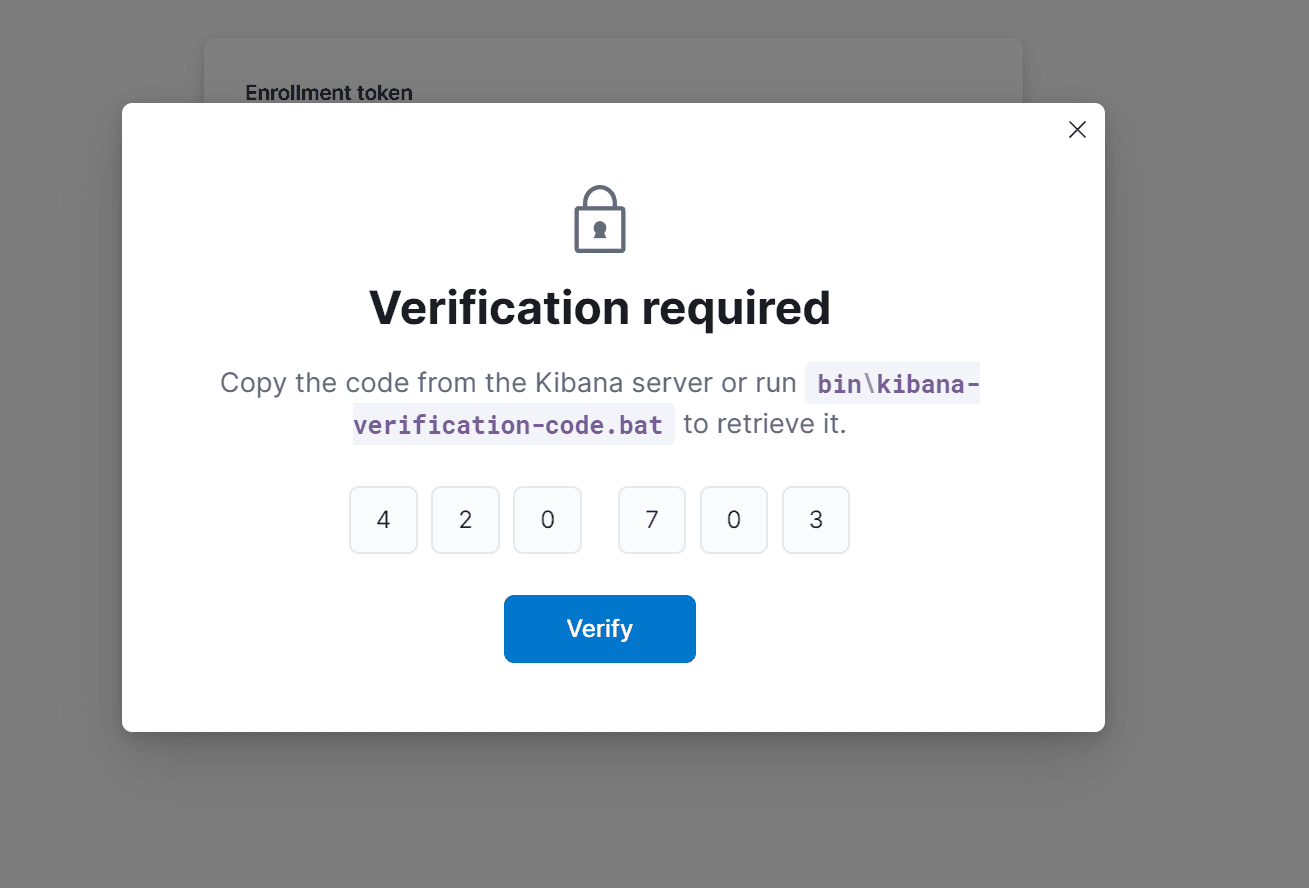Select the fifth digit box containing 0
1309x888 pixels.
(734, 520)
